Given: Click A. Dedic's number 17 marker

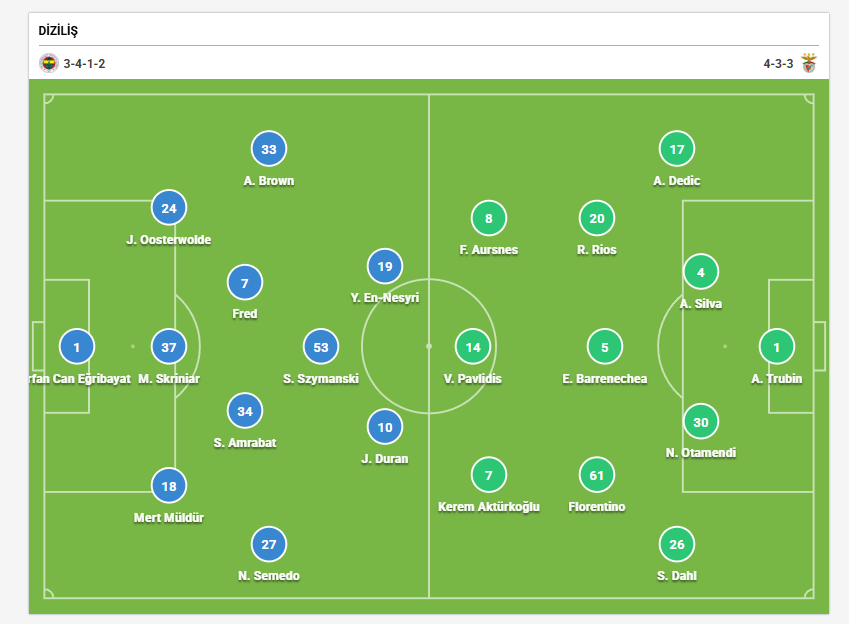Looking at the screenshot, I should tap(677, 149).
